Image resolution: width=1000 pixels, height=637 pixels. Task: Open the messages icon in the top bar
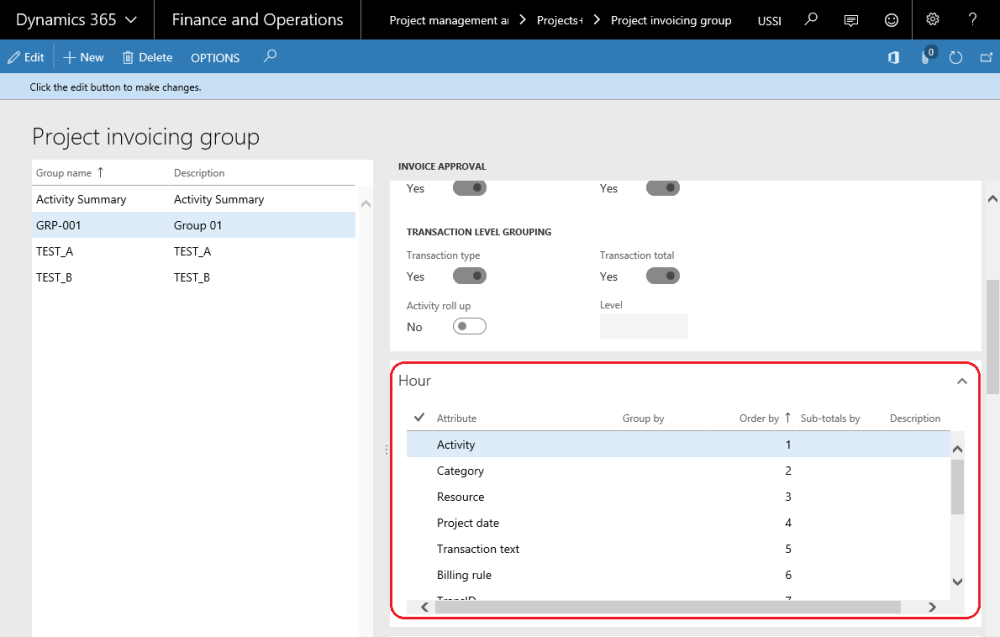pyautogui.click(x=852, y=19)
